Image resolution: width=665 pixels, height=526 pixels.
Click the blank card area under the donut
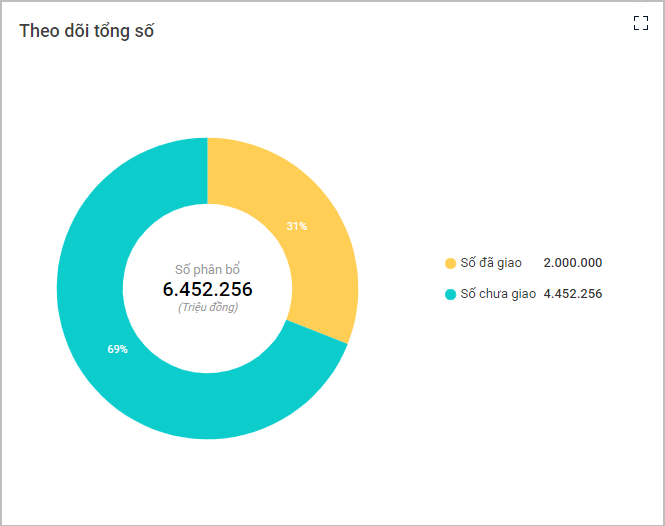click(x=207, y=480)
